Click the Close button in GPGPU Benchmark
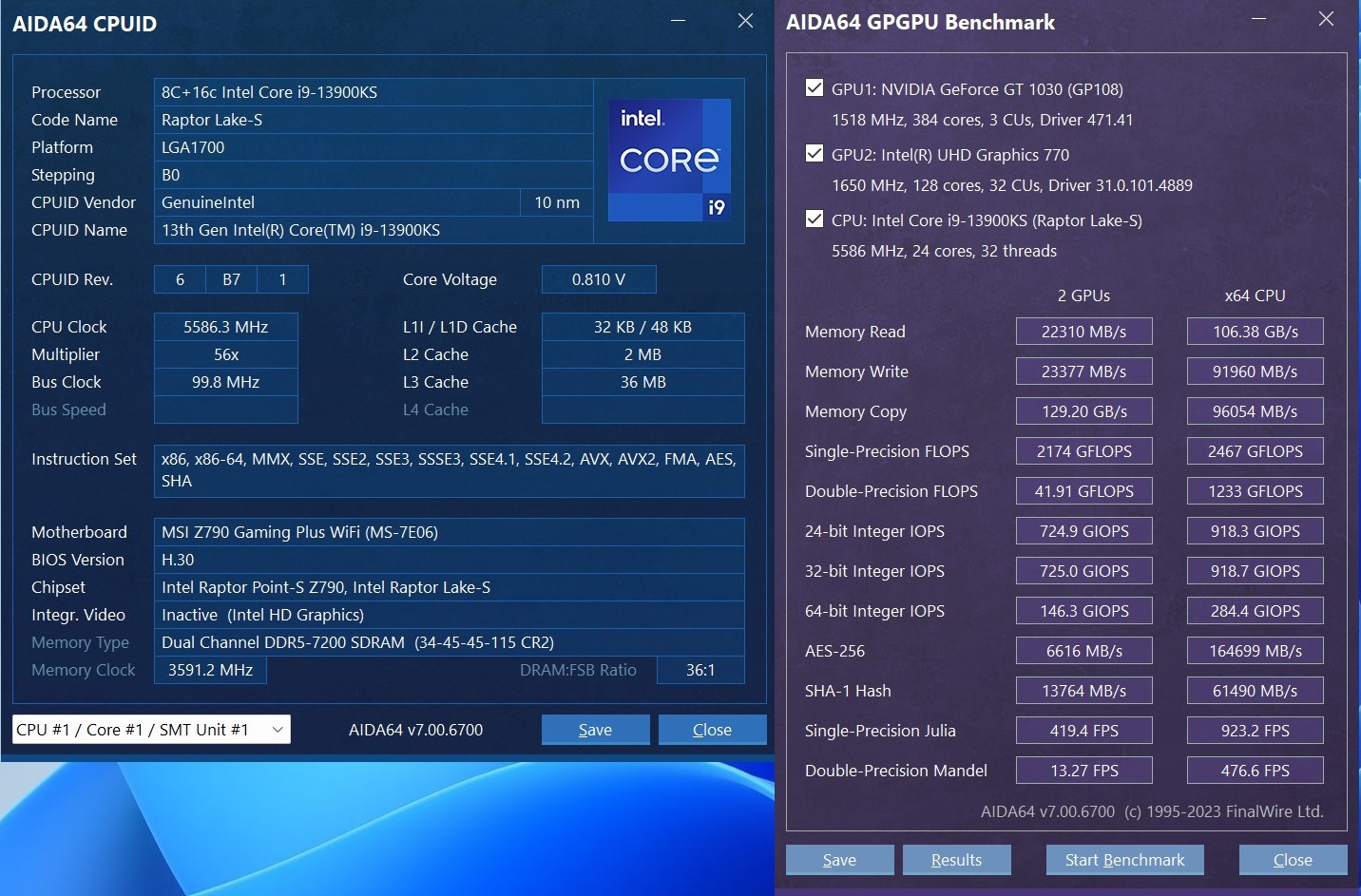The image size is (1361, 896). pyautogui.click(x=1293, y=860)
